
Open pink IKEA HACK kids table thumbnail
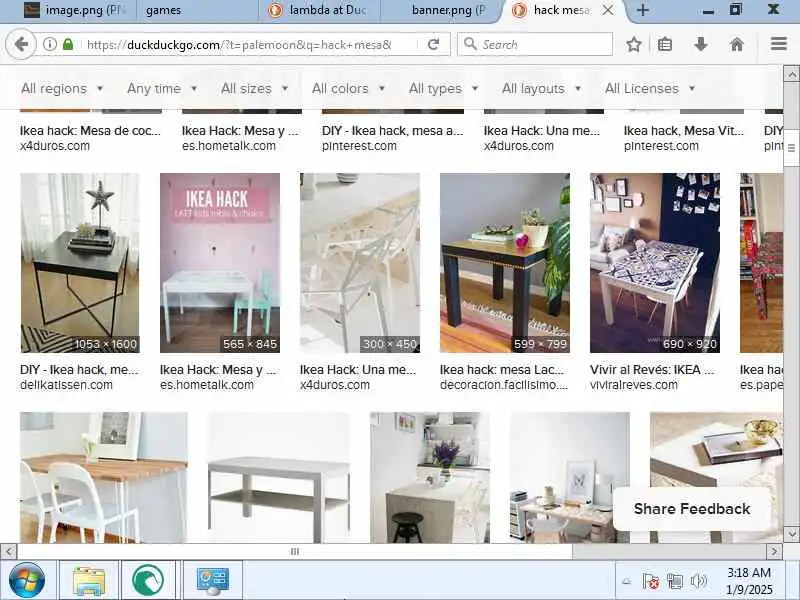coord(220,263)
